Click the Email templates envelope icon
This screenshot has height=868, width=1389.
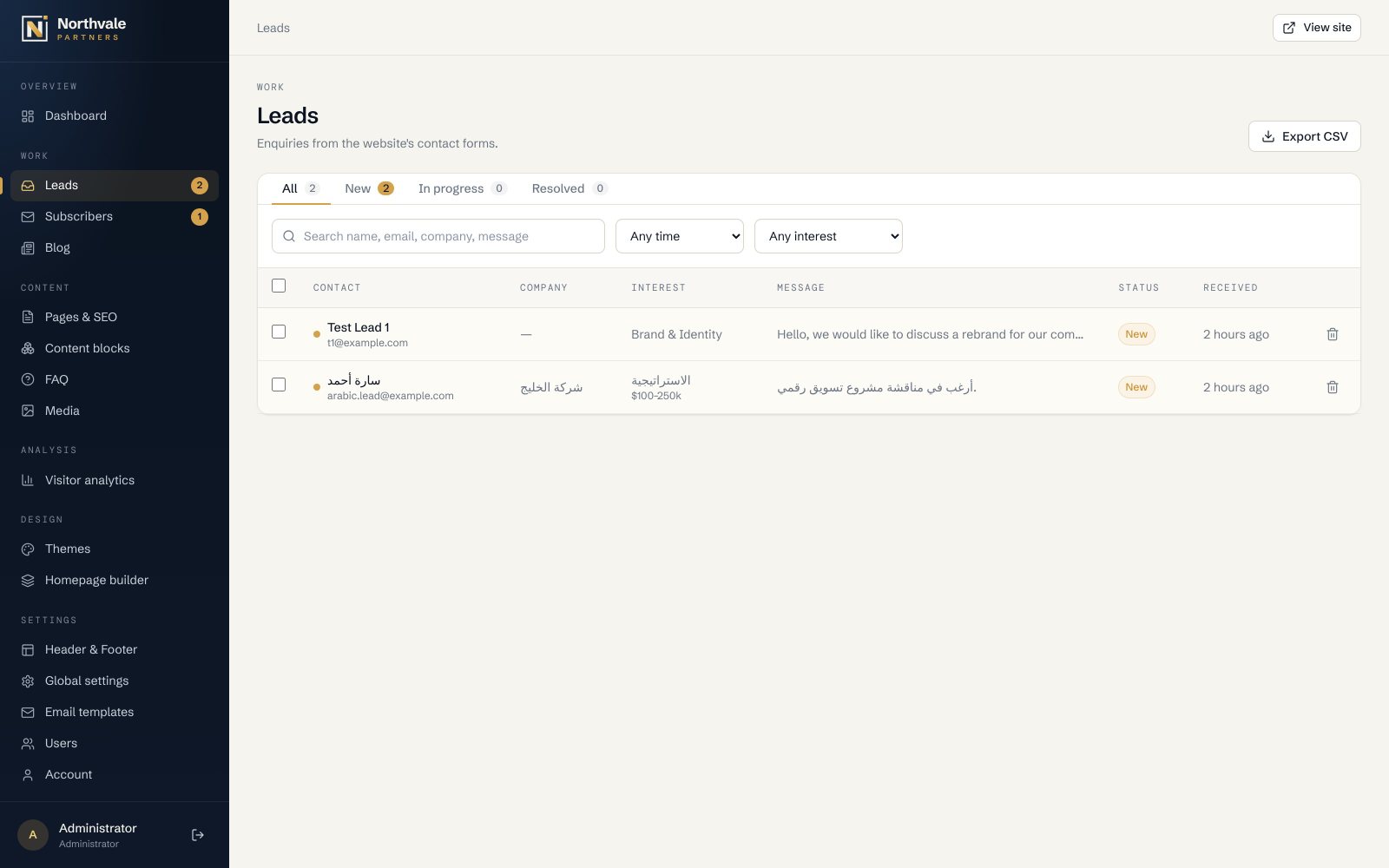pyautogui.click(x=28, y=713)
